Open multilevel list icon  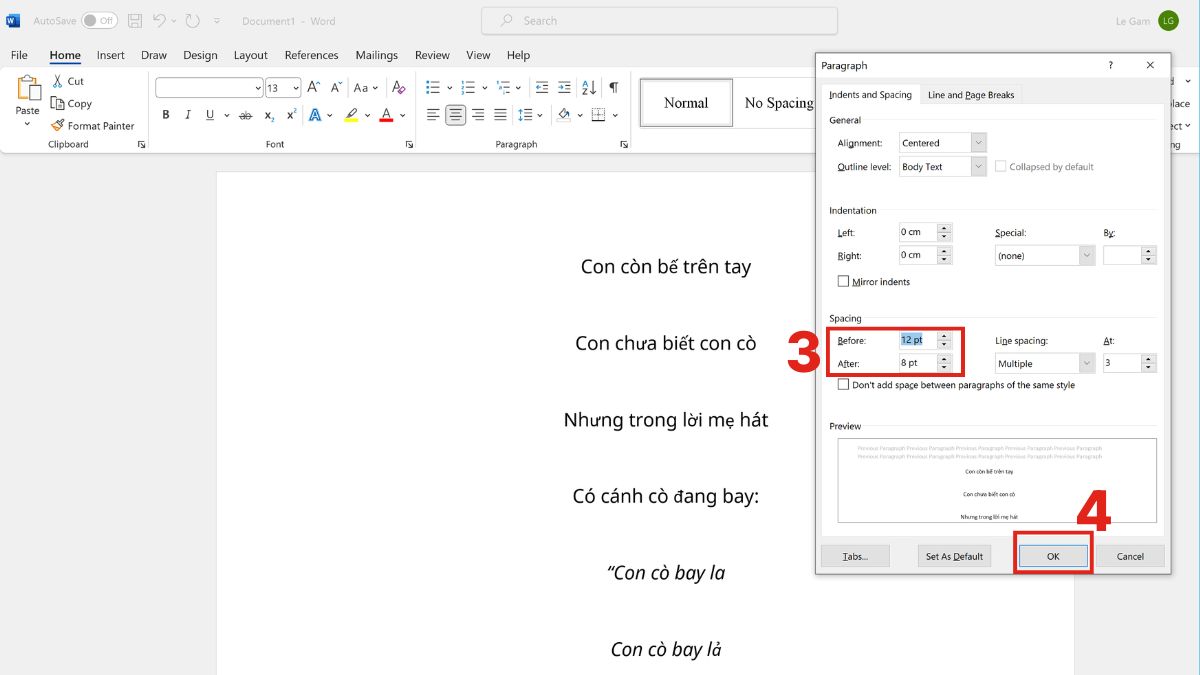(x=503, y=87)
